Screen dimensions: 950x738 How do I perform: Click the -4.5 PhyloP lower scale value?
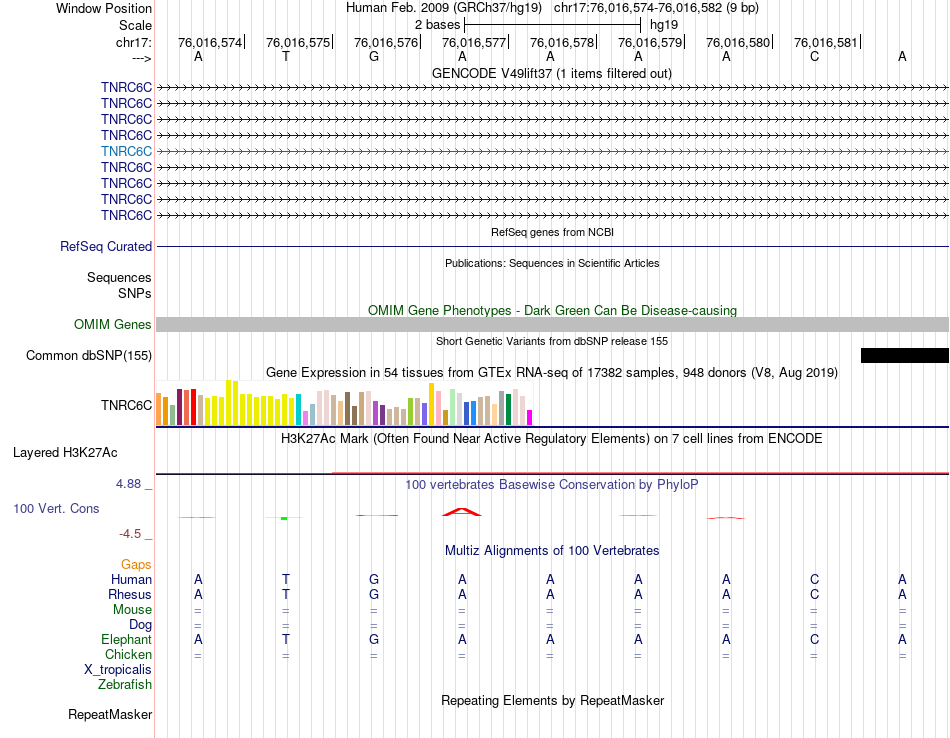pyautogui.click(x=130, y=534)
